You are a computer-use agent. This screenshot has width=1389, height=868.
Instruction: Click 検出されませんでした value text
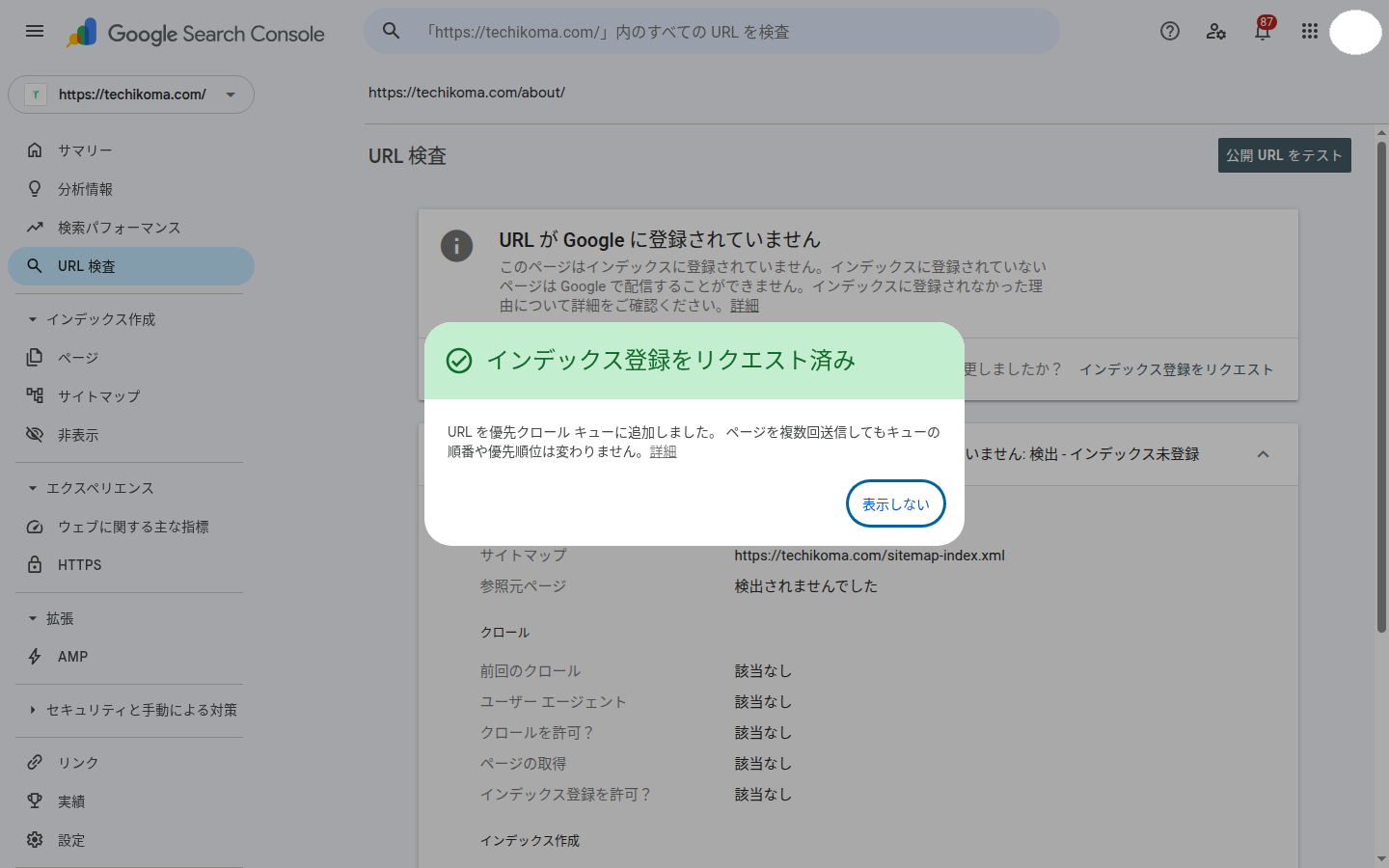pyautogui.click(x=806, y=586)
